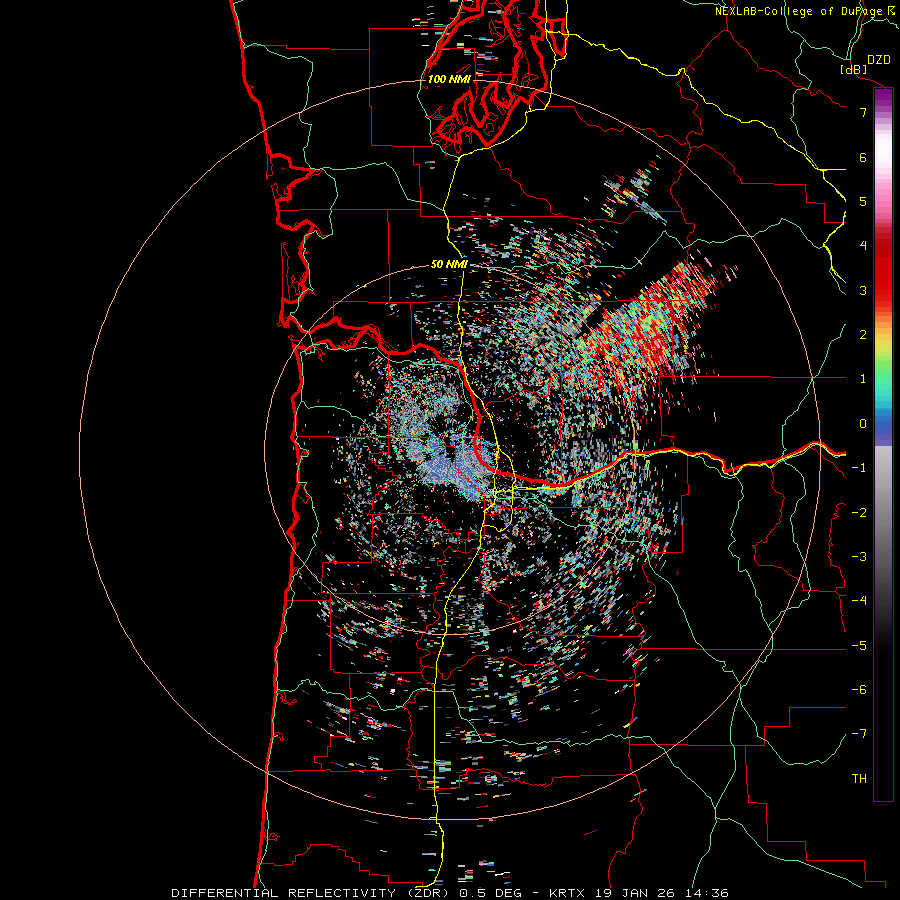The image size is (900, 900).
Task: Click the DIFFERENTIAL REFLECTIVITY (ZDR) caption text
Action: pyautogui.click(x=312, y=893)
